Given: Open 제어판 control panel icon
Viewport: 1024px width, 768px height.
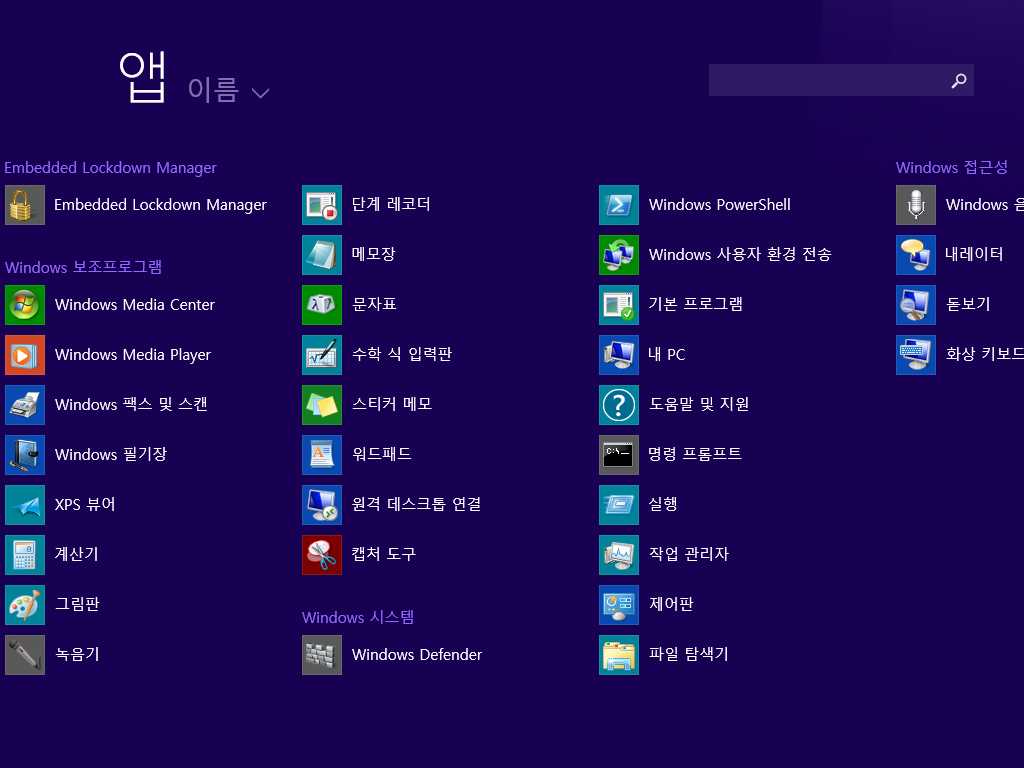Looking at the screenshot, I should 619,605.
